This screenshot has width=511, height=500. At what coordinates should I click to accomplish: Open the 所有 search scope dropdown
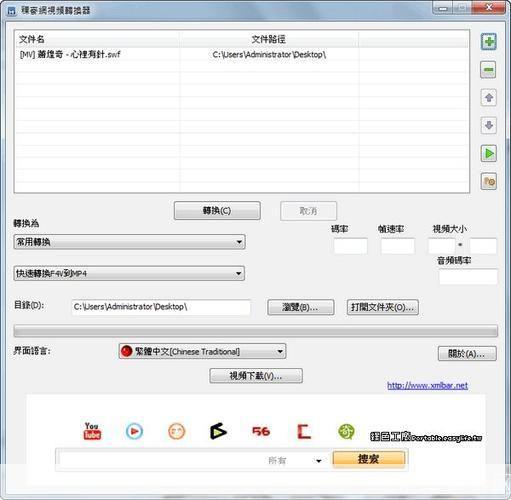pyautogui.click(x=295, y=461)
